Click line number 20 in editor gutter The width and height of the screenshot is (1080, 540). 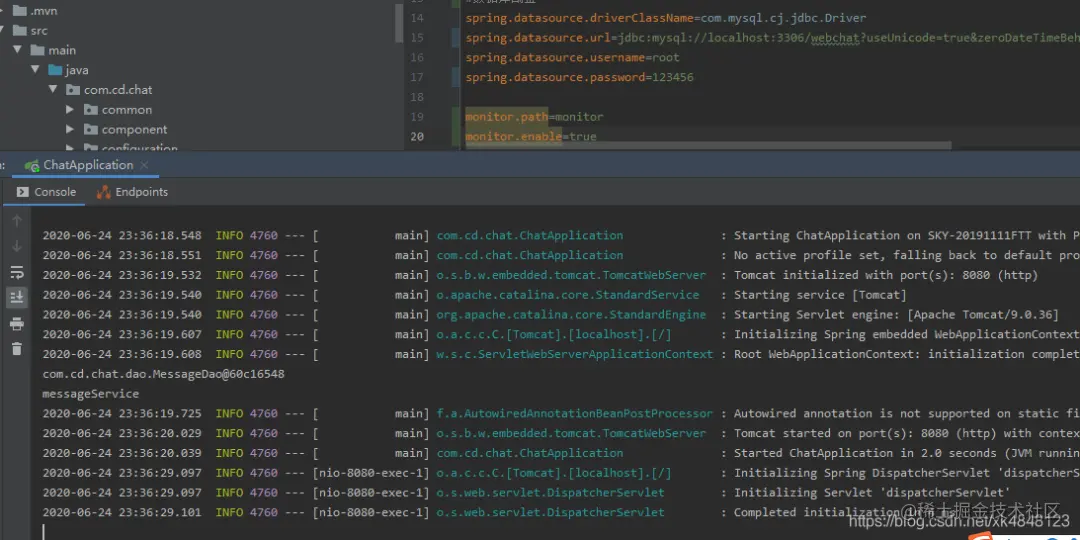[417, 136]
